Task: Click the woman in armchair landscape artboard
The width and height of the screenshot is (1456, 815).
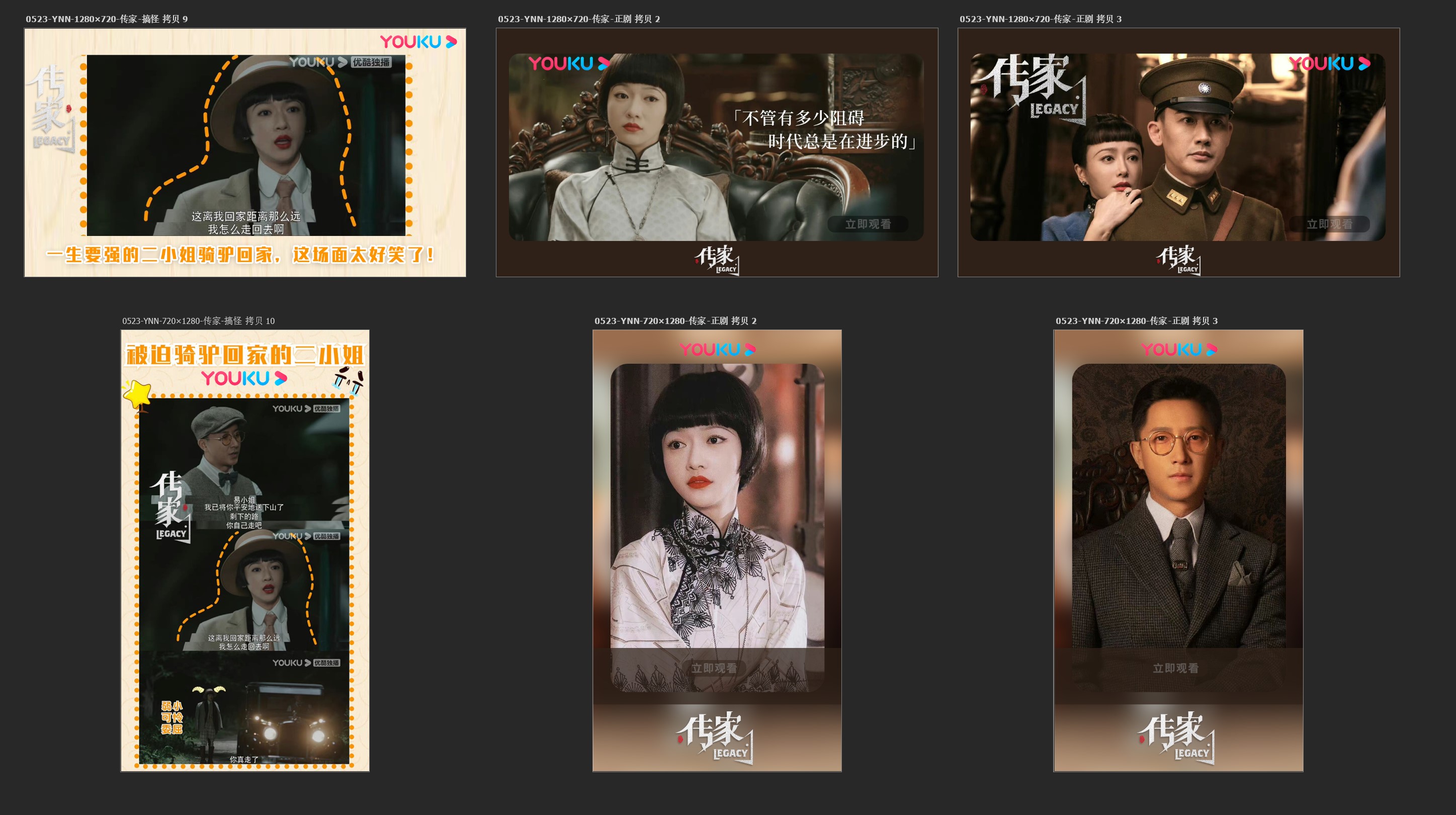Action: point(717,153)
